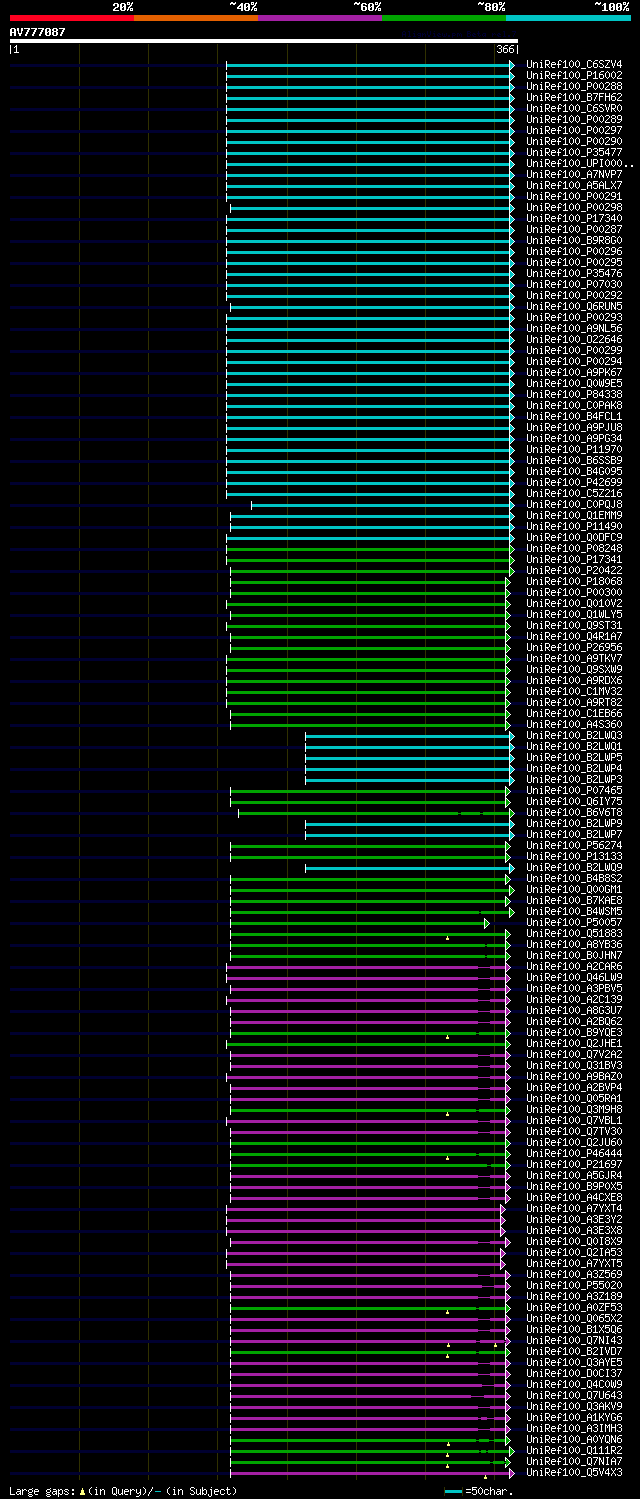Select hit label UniRef100_P11970
Image resolution: width=640 pixels, height=1499 pixels.
pyautogui.click(x=574, y=449)
